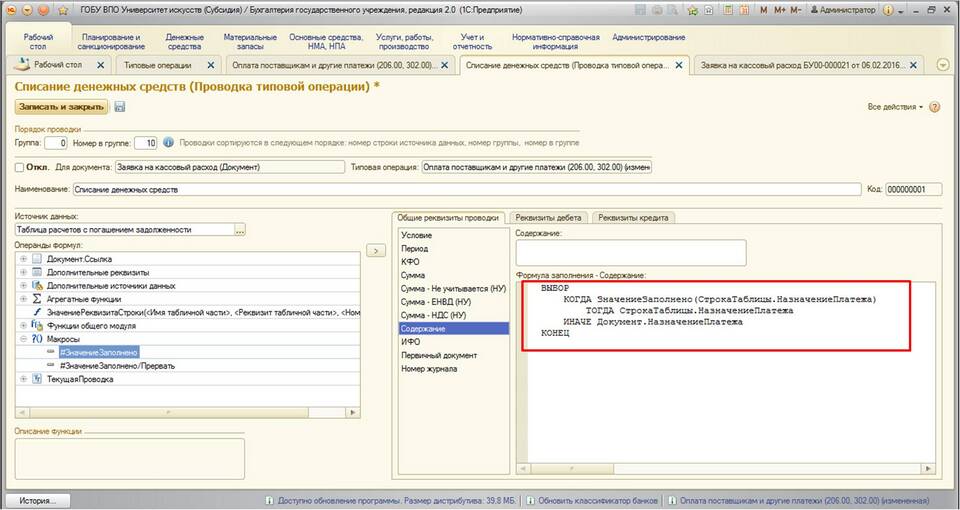This screenshot has width=960, height=510.
Task: Open the Все действия dropdown
Action: (895, 107)
